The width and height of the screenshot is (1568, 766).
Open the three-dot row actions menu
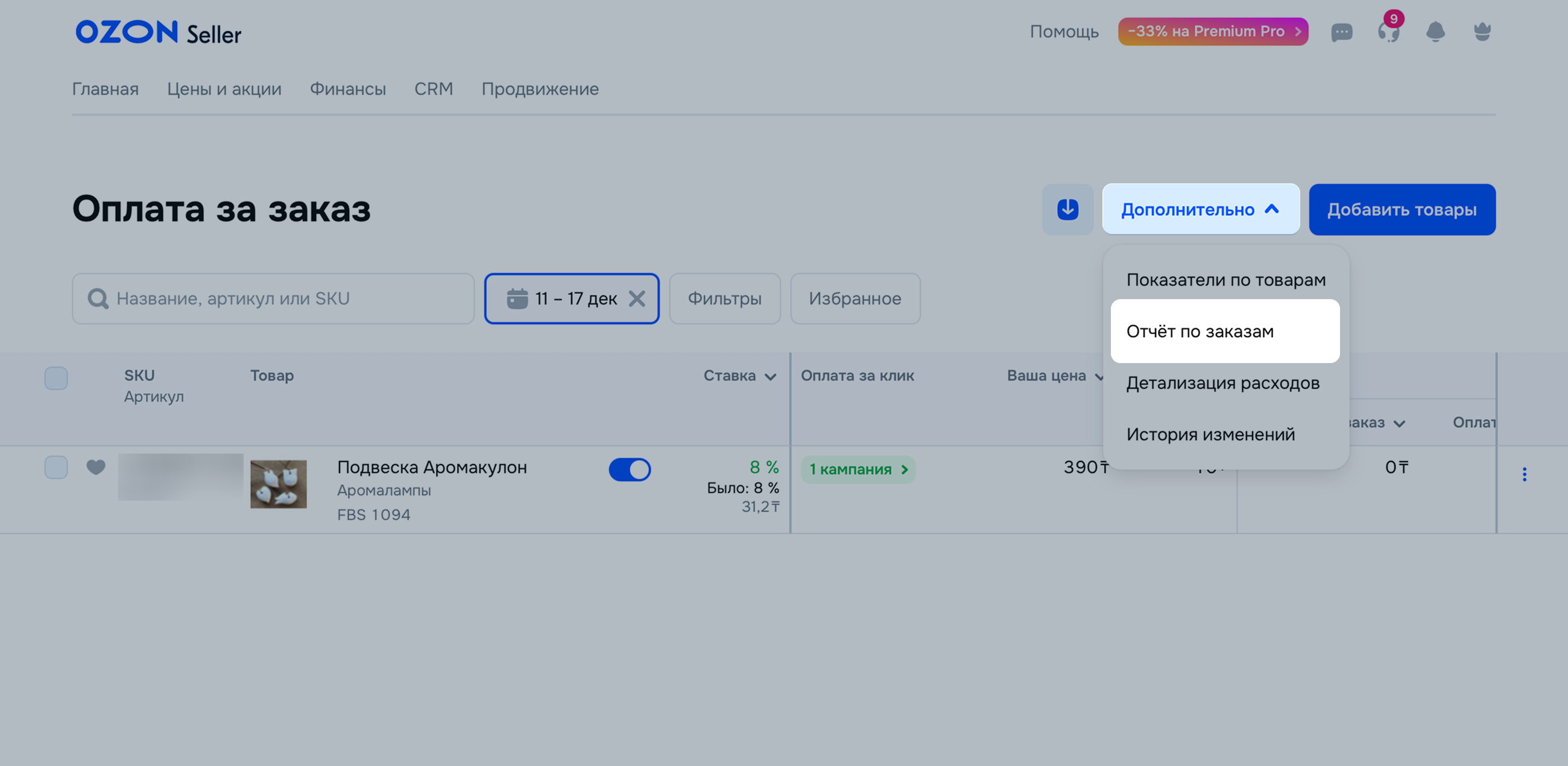click(x=1524, y=474)
